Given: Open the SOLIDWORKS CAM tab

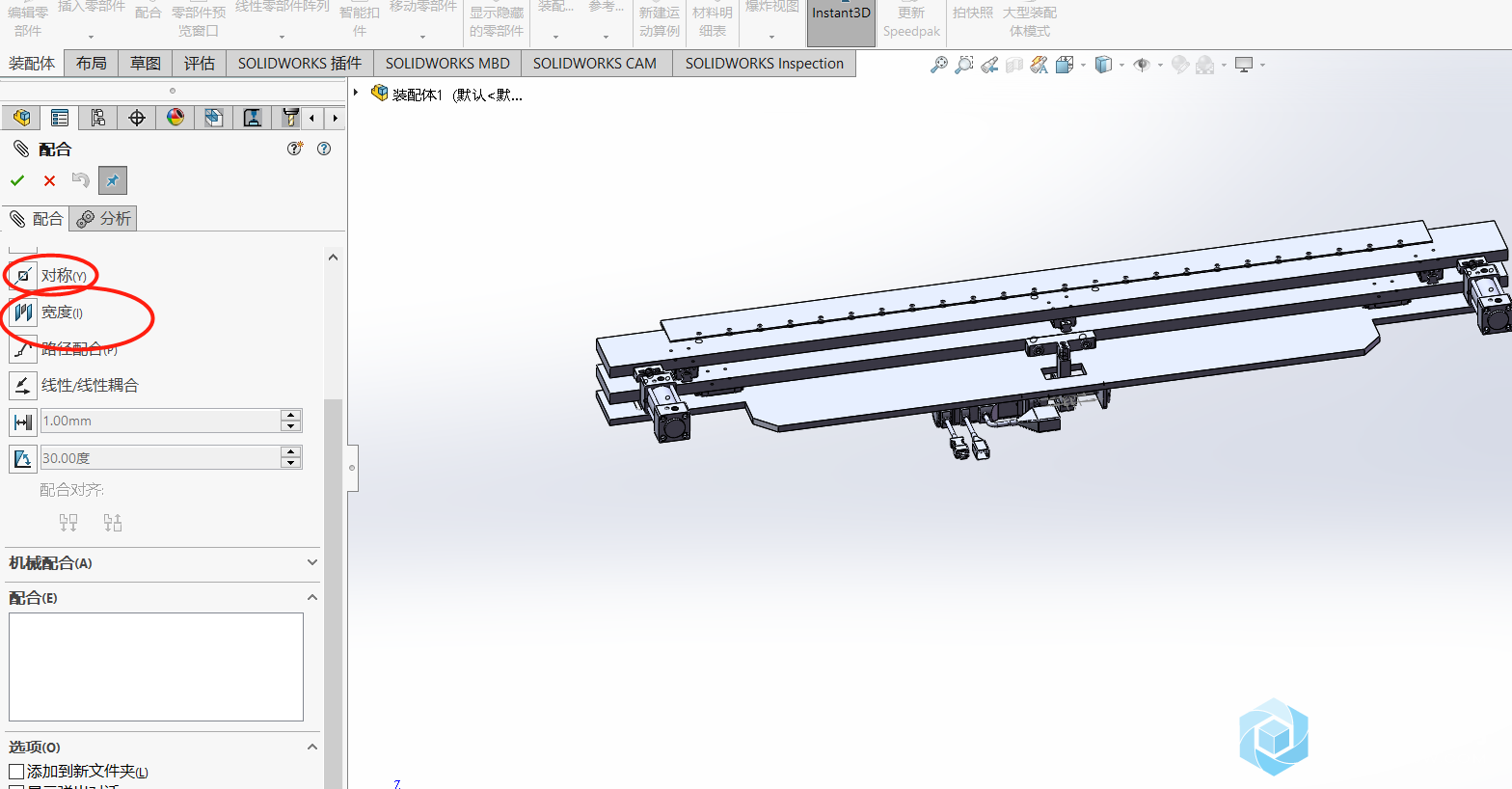Looking at the screenshot, I should click(595, 64).
